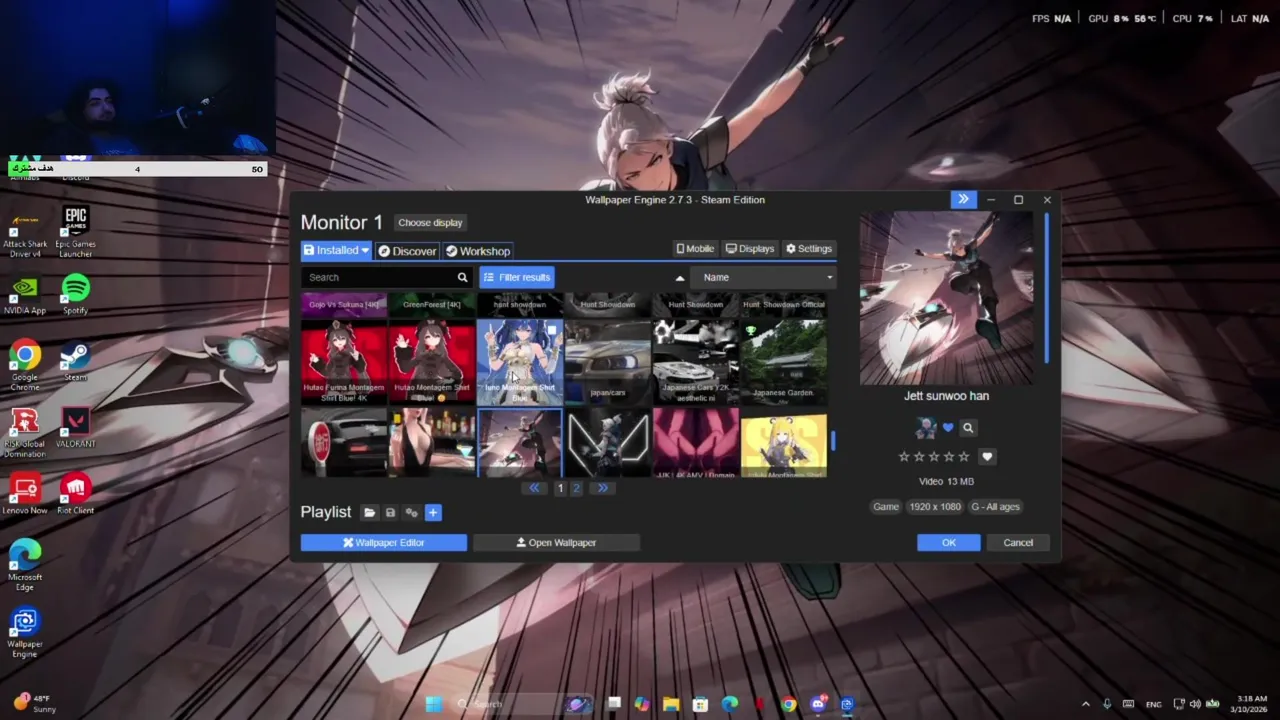1280x720 pixels.
Task: Collapse side panel with double-arrow icon
Action: point(963,199)
